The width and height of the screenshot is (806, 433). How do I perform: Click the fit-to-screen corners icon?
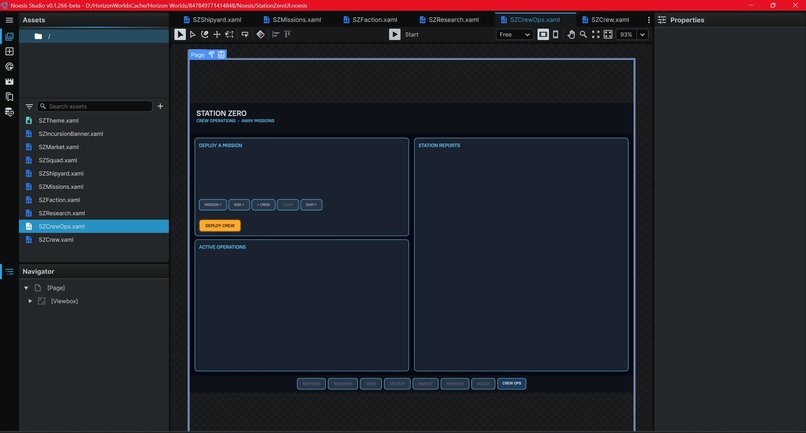596,34
